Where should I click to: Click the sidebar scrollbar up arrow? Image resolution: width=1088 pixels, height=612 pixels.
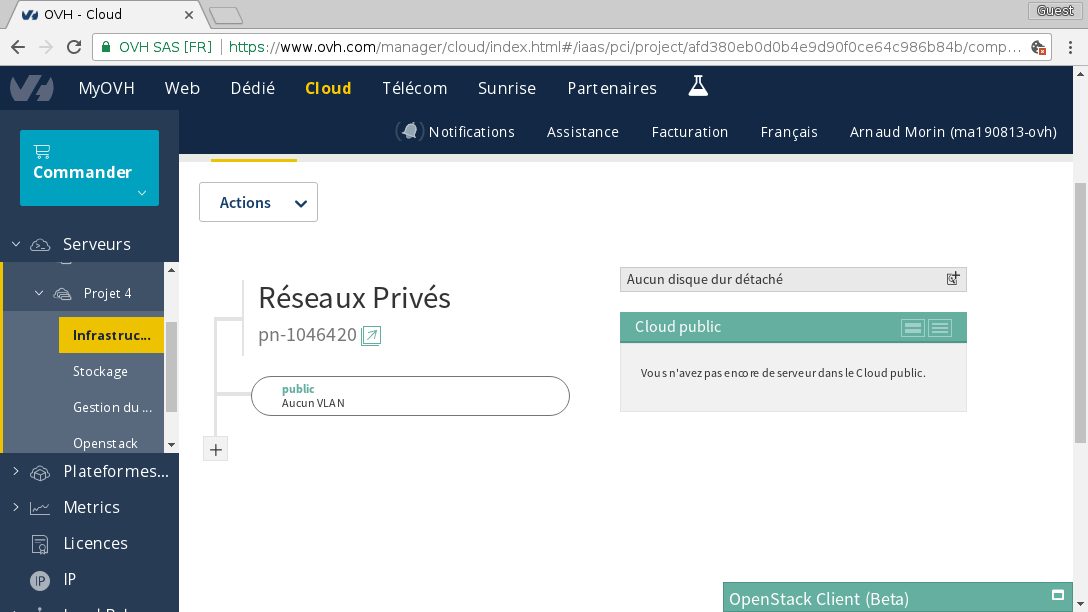click(x=171, y=270)
